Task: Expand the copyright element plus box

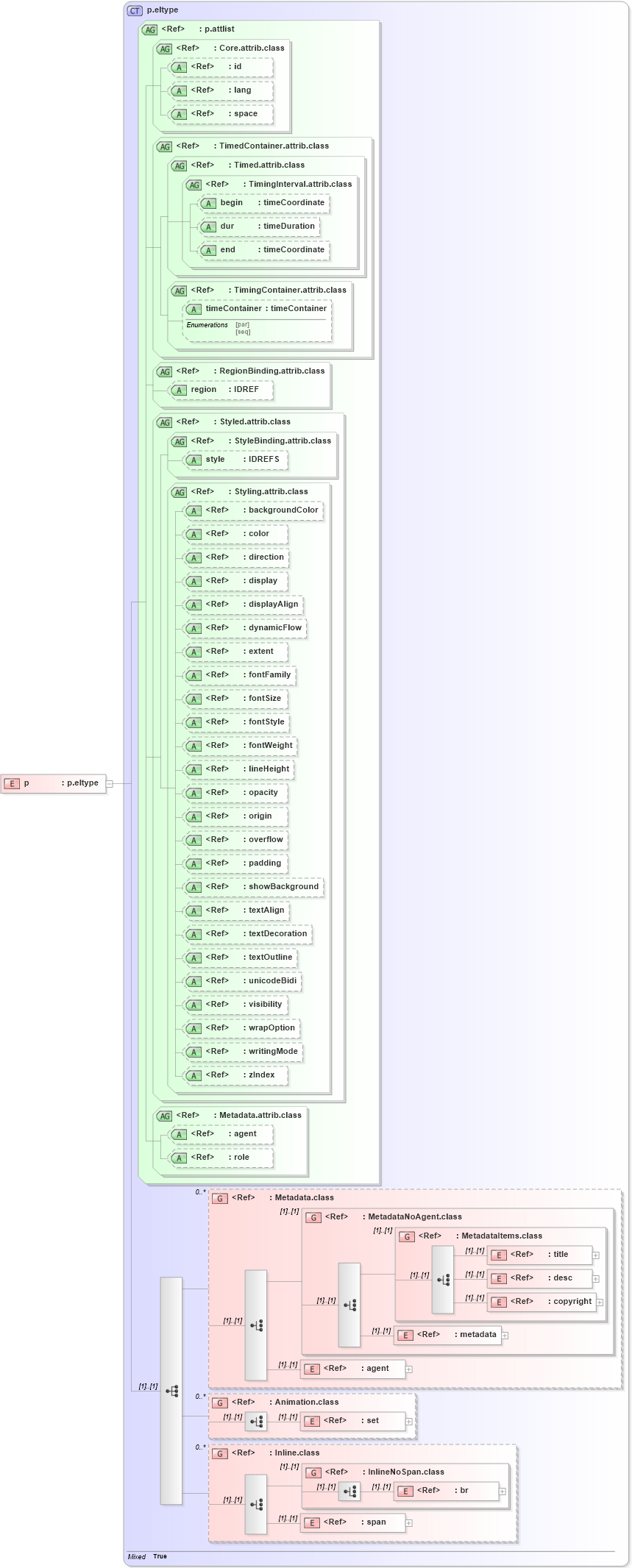Action: 600,1302
